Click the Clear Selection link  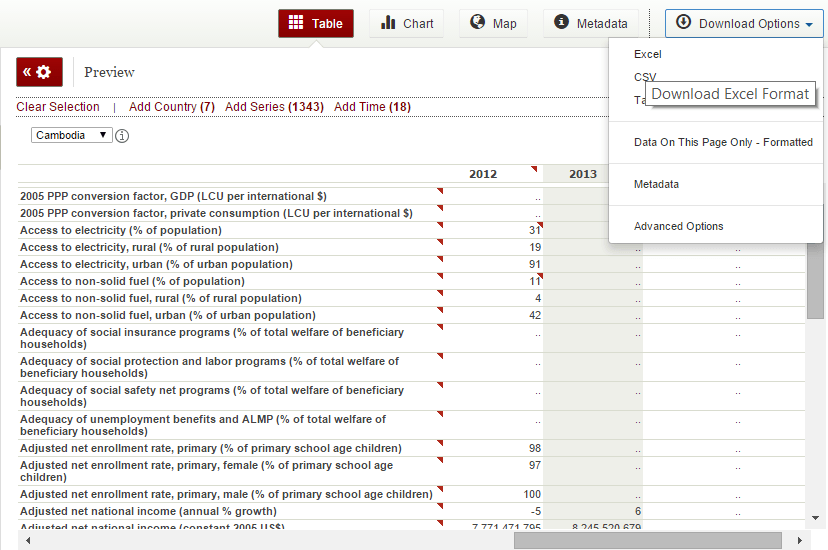point(58,107)
